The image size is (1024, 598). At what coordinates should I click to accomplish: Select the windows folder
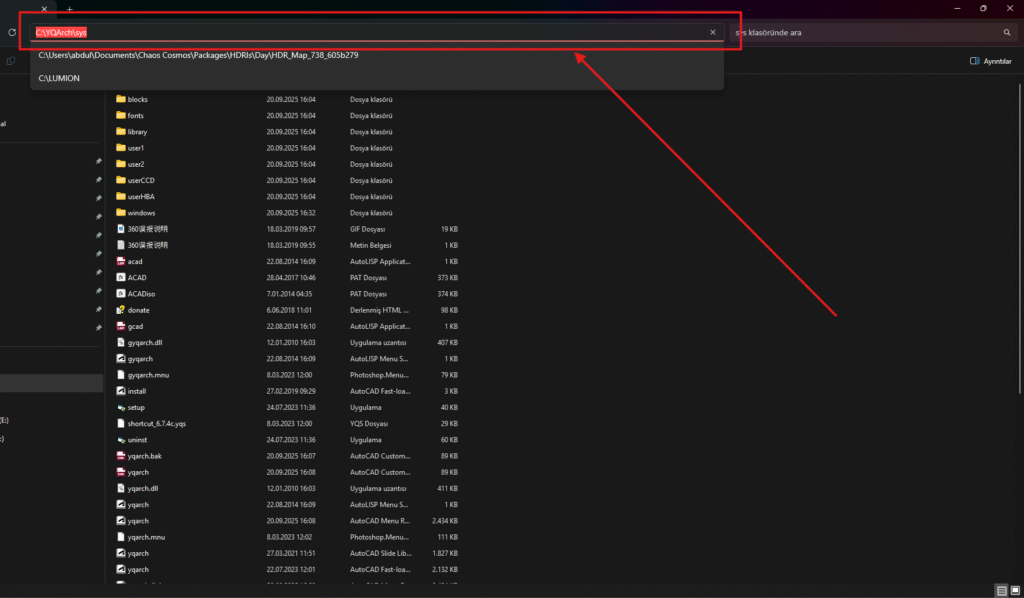(x=141, y=213)
